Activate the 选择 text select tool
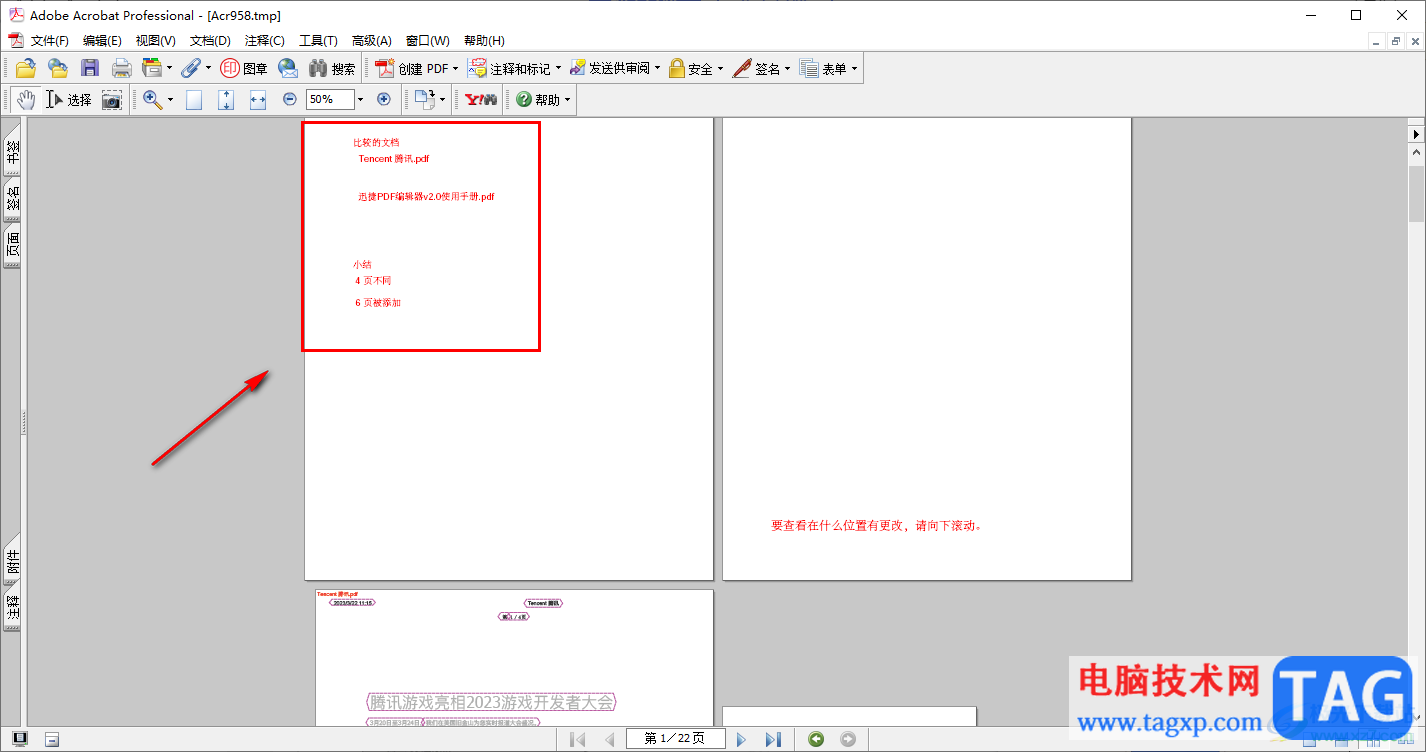 68,99
